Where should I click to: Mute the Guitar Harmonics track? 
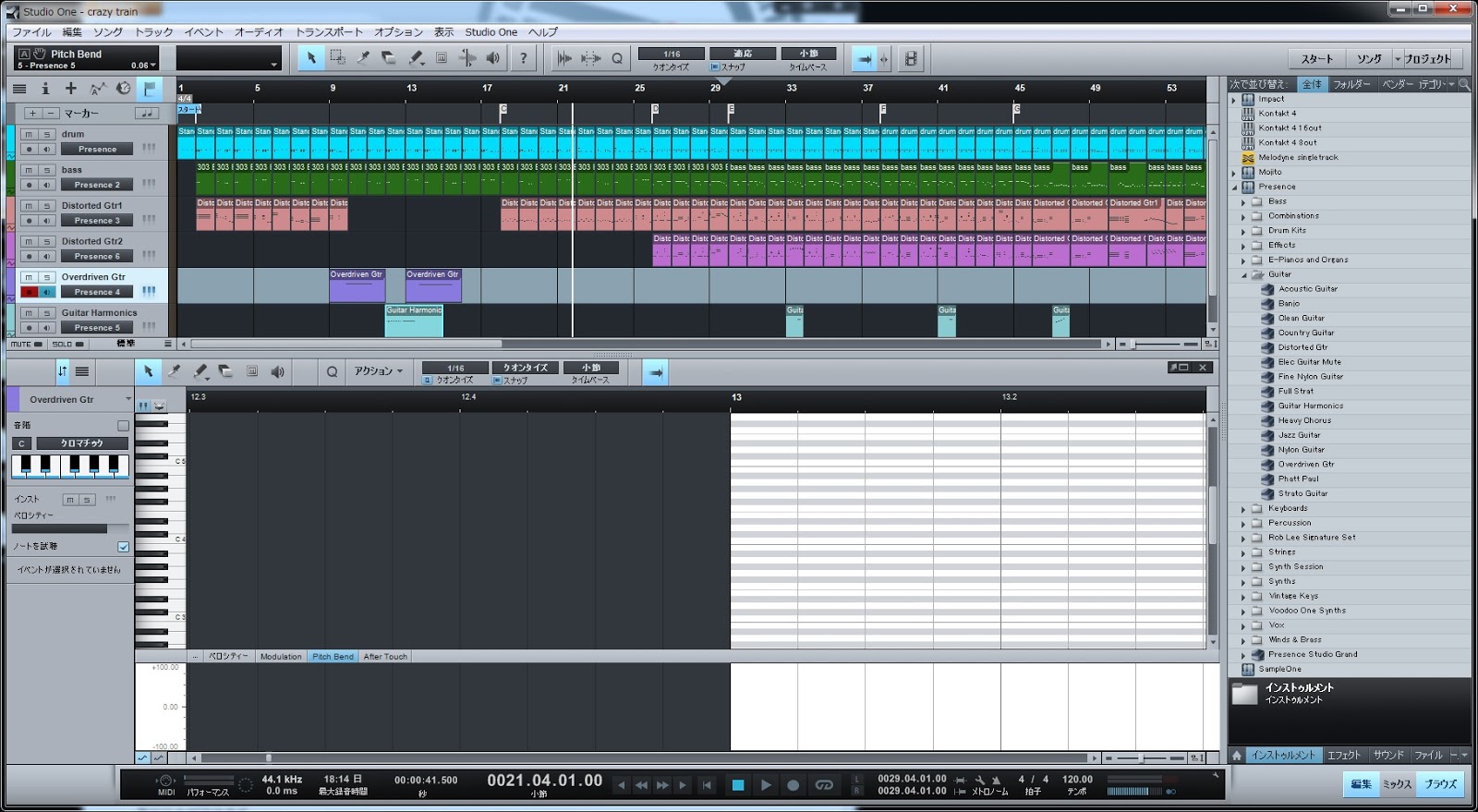point(29,313)
